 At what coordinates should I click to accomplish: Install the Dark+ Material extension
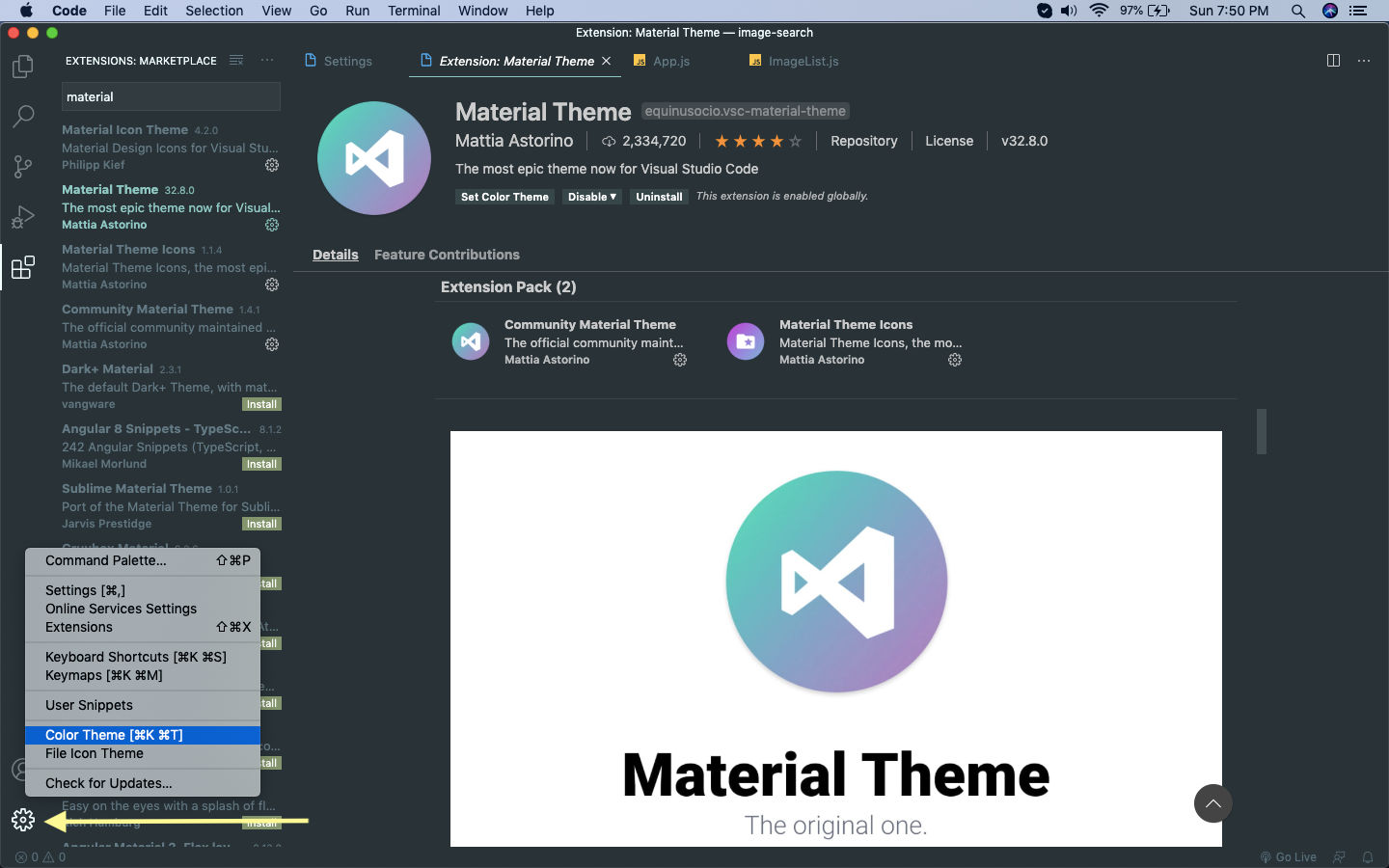(x=261, y=404)
